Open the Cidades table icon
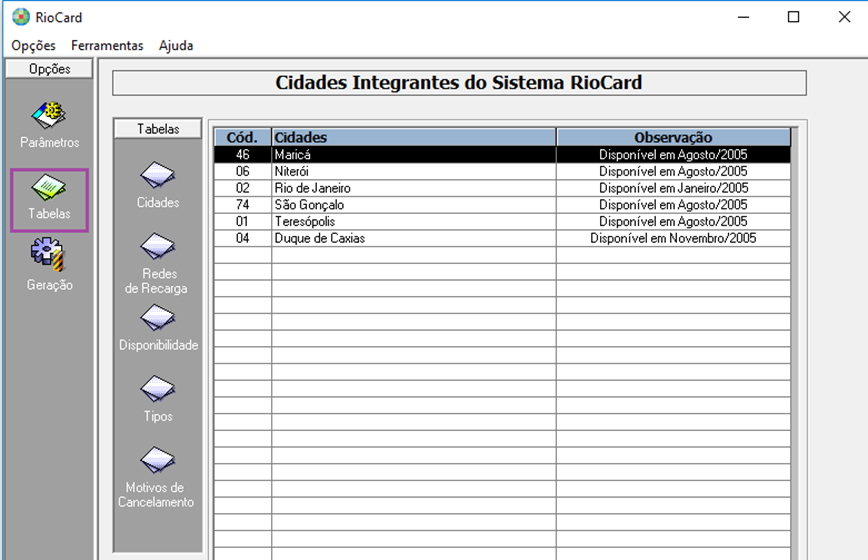Viewport: 868px width, 560px height. [x=158, y=175]
